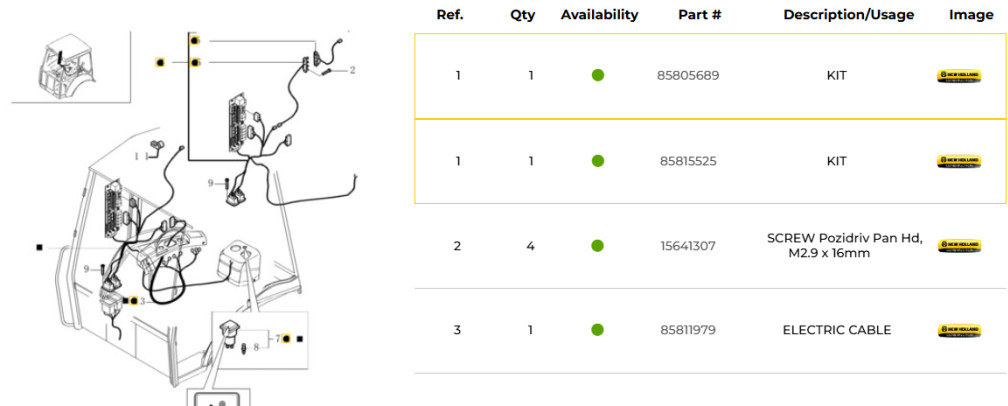Select availability dot for part 85811979
1008x406 pixels.
pos(598,330)
